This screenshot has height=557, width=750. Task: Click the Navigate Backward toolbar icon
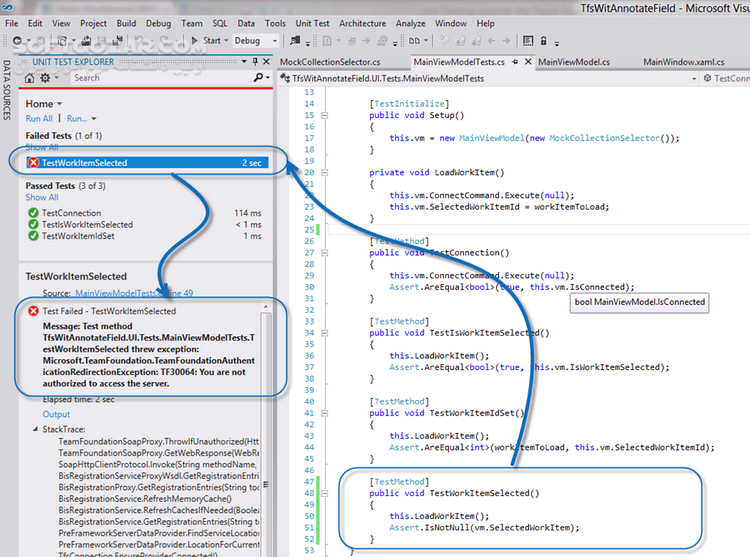pos(18,41)
